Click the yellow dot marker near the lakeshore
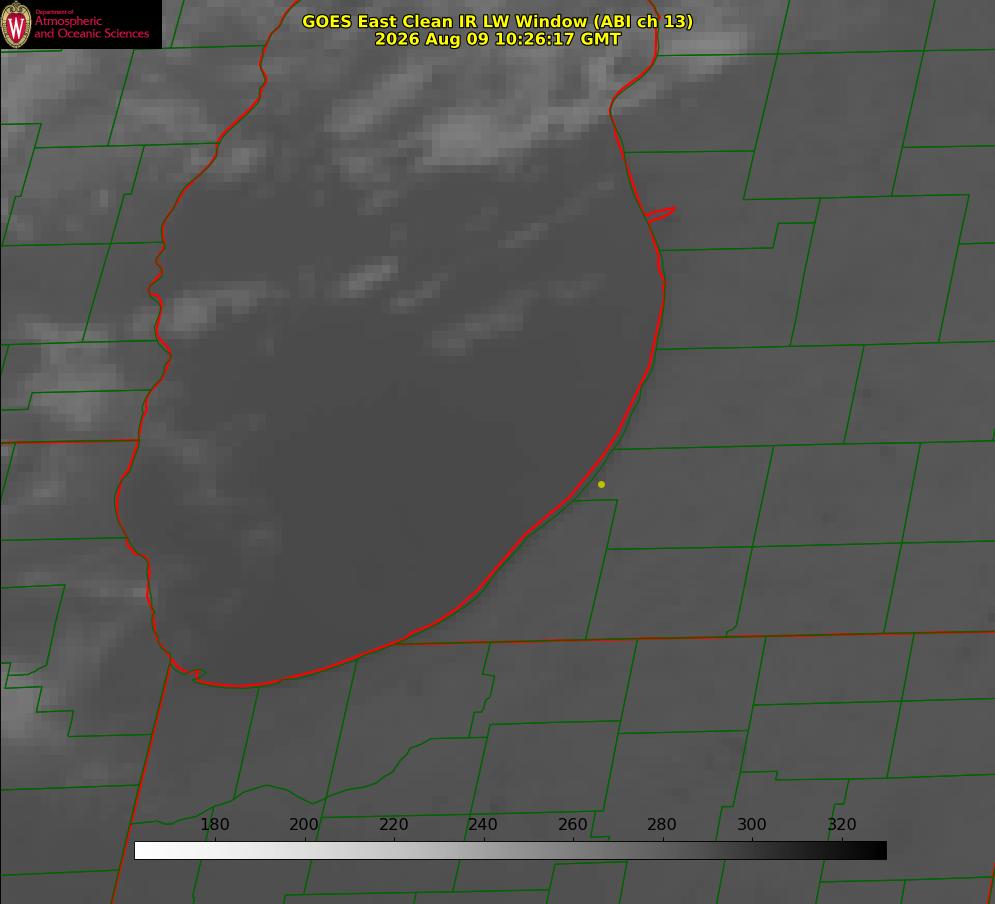This screenshot has height=904, width=995. (x=601, y=484)
